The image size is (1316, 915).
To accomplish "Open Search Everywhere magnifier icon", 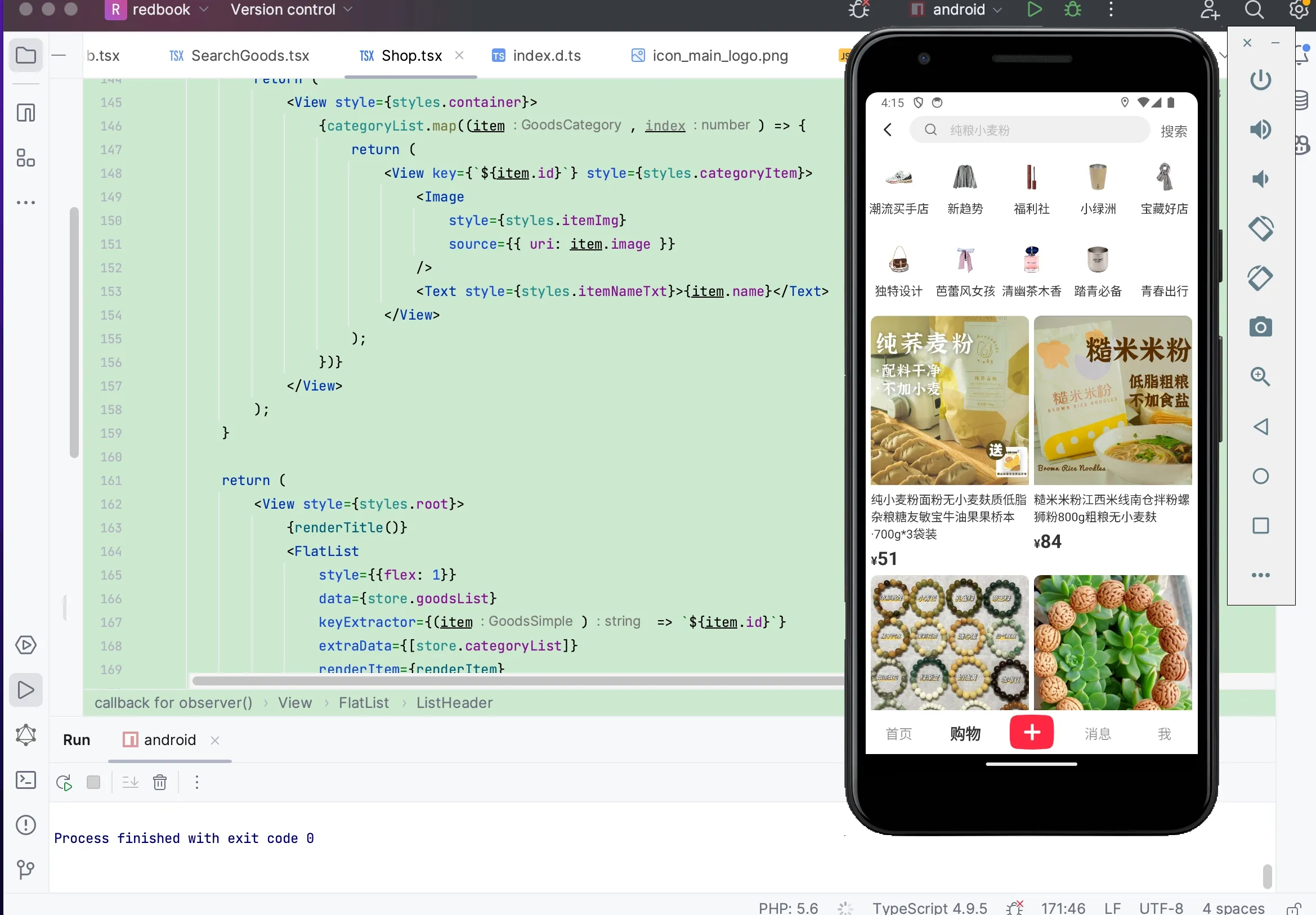I will click(x=1254, y=10).
